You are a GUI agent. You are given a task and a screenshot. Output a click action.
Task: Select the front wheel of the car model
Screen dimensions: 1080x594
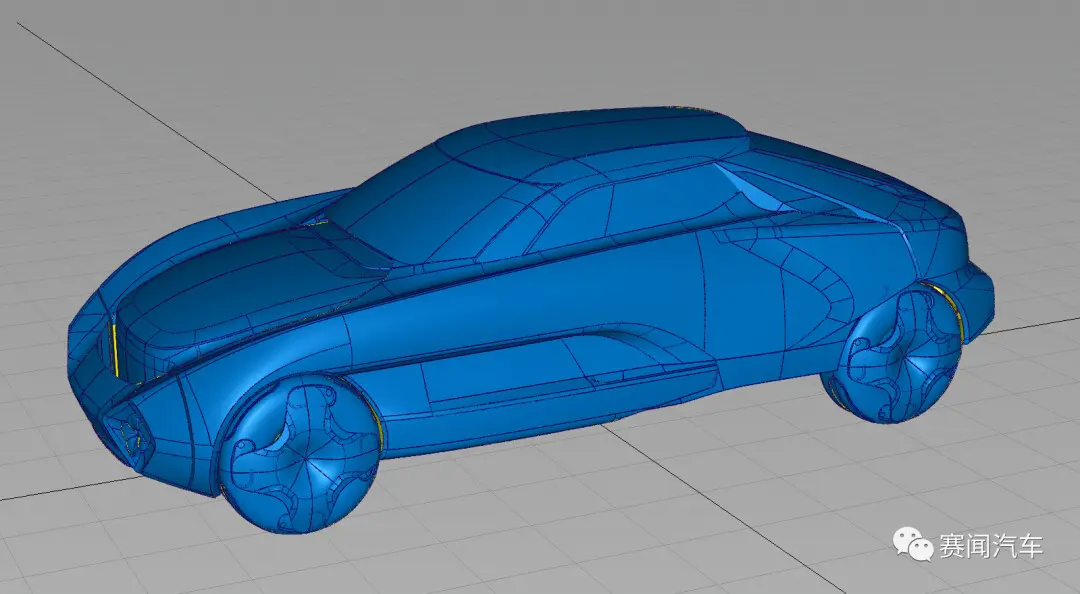300,455
